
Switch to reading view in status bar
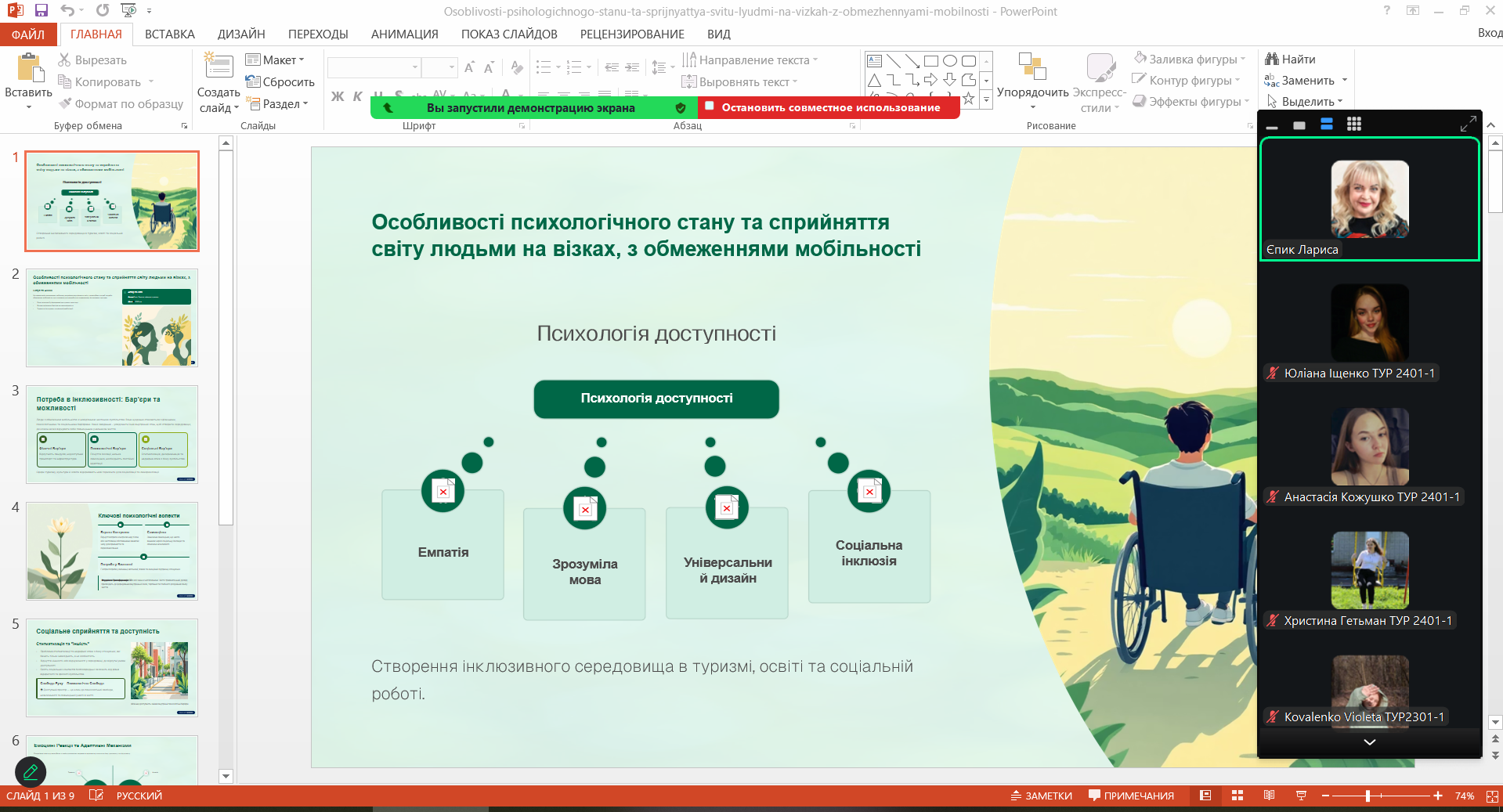point(1269,796)
